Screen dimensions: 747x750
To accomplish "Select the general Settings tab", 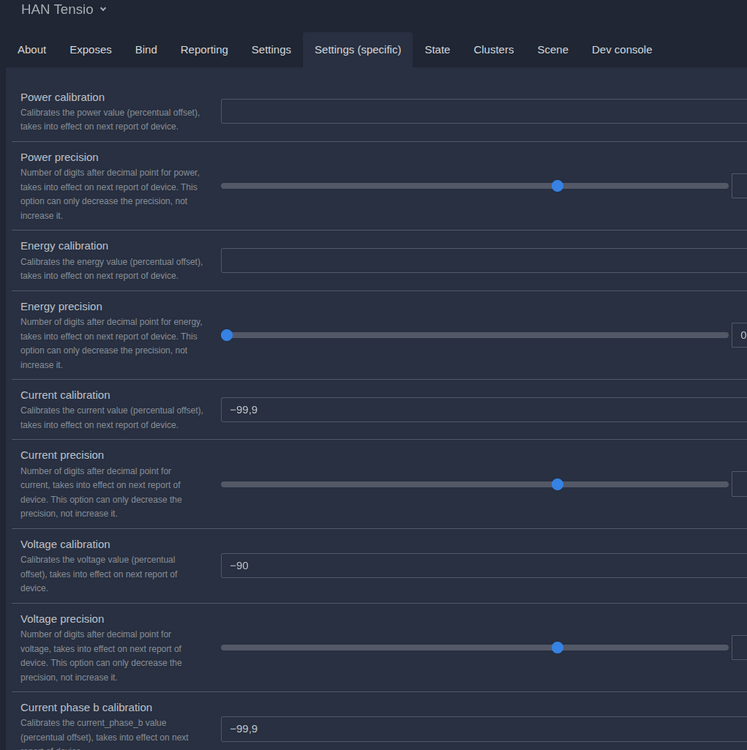I will click(271, 50).
